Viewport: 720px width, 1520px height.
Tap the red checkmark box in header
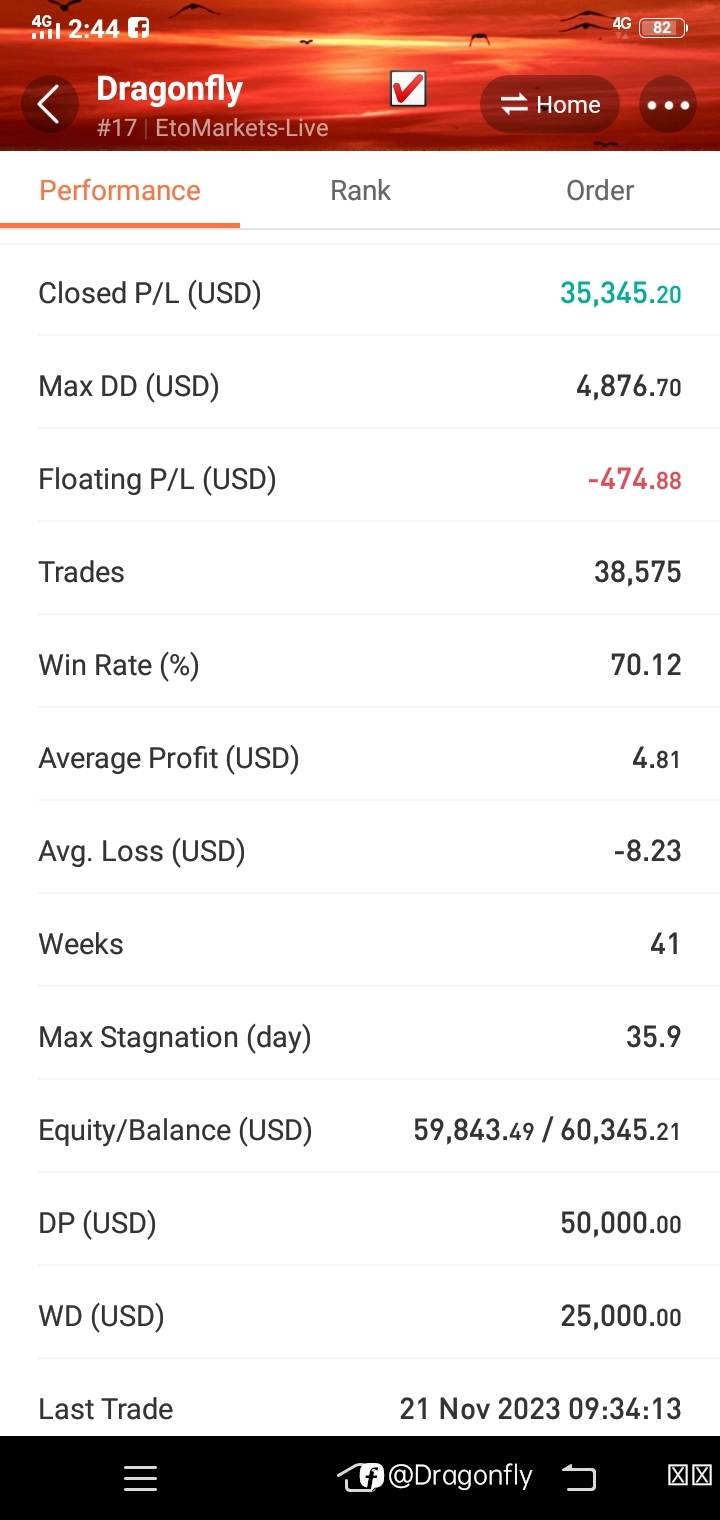coord(408,90)
